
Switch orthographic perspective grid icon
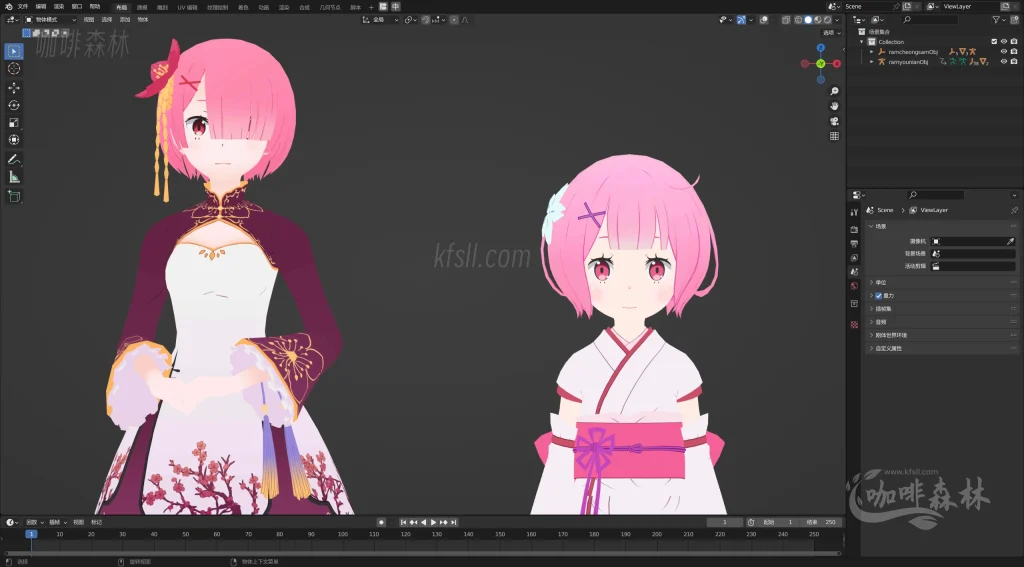(x=834, y=136)
